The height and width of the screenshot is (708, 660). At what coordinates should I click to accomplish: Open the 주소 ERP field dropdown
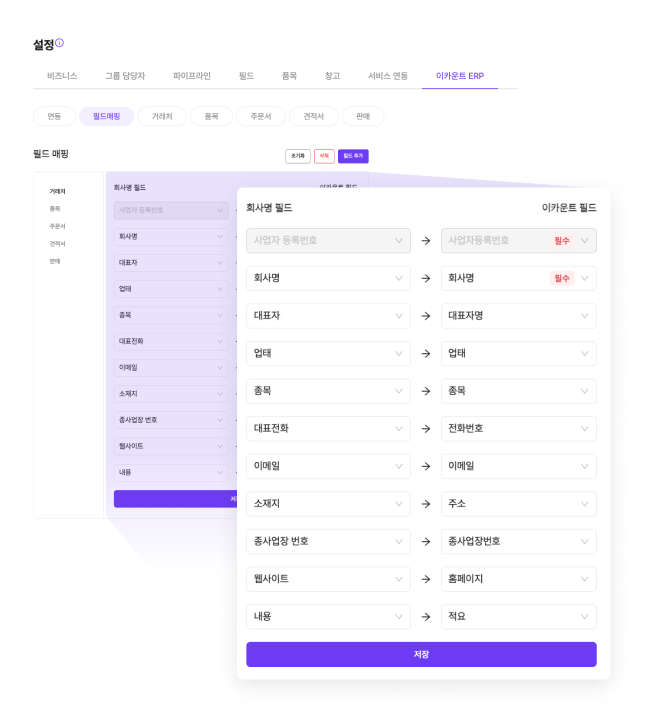518,504
